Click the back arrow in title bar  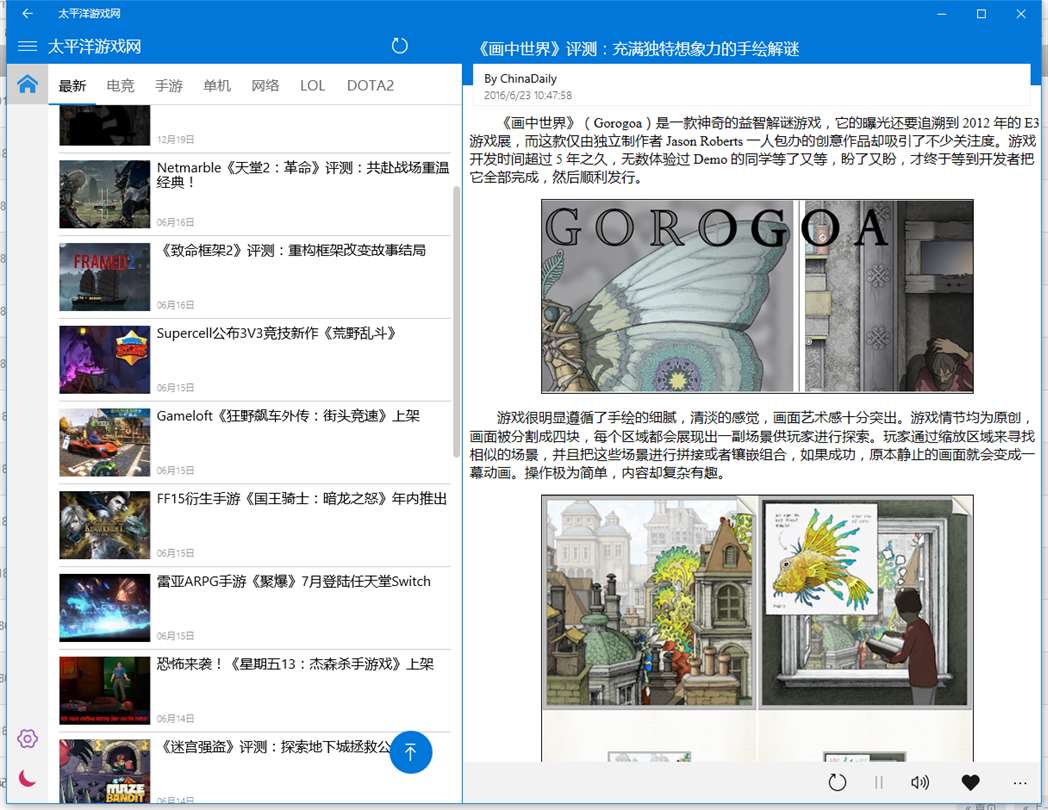tap(27, 13)
